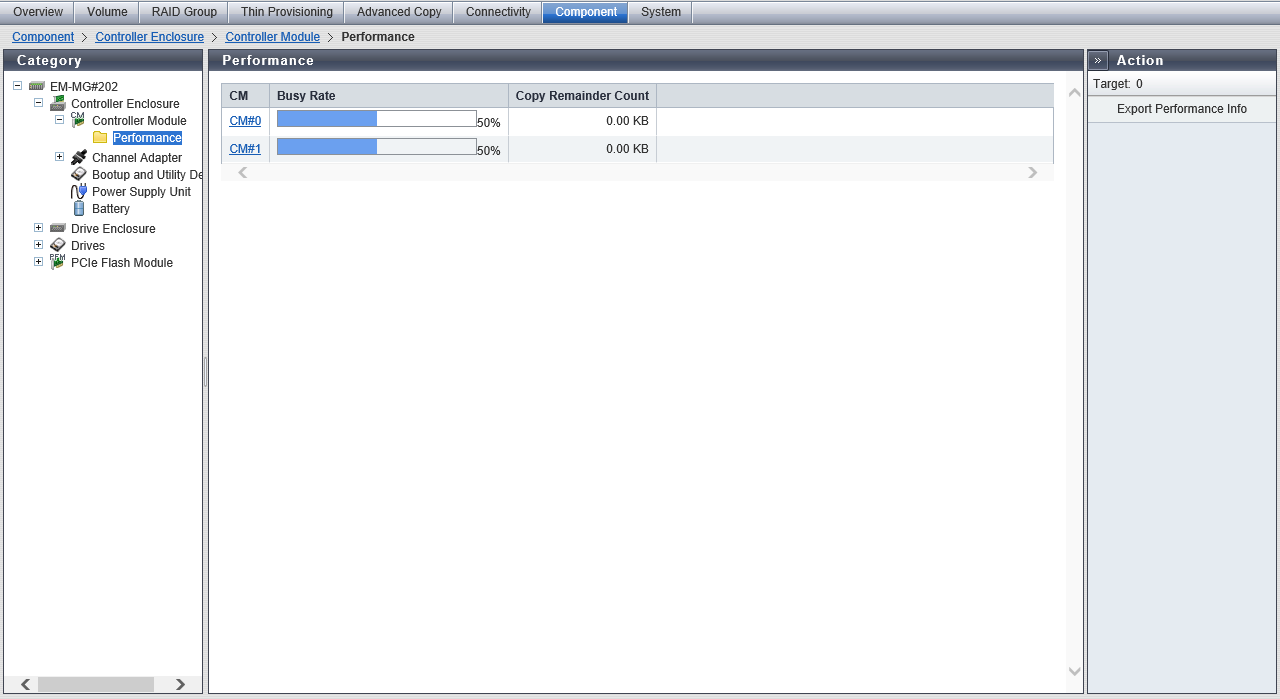Select the Channel Adapter icon

pos(79,158)
